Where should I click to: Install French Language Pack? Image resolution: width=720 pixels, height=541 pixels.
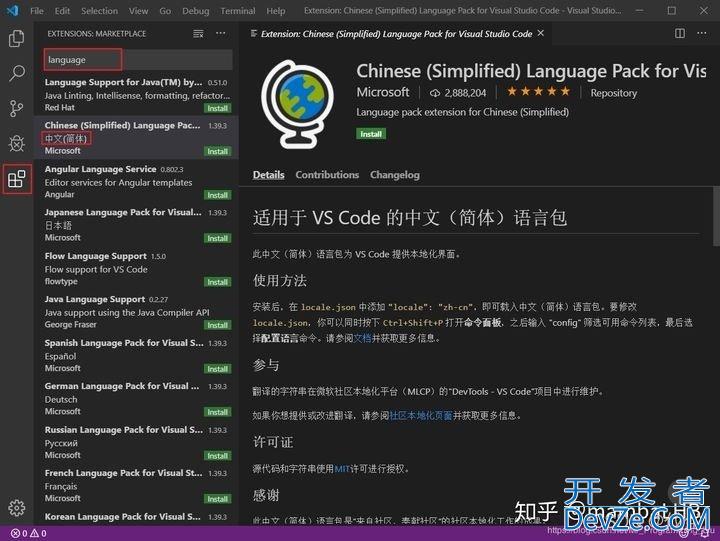point(217,499)
